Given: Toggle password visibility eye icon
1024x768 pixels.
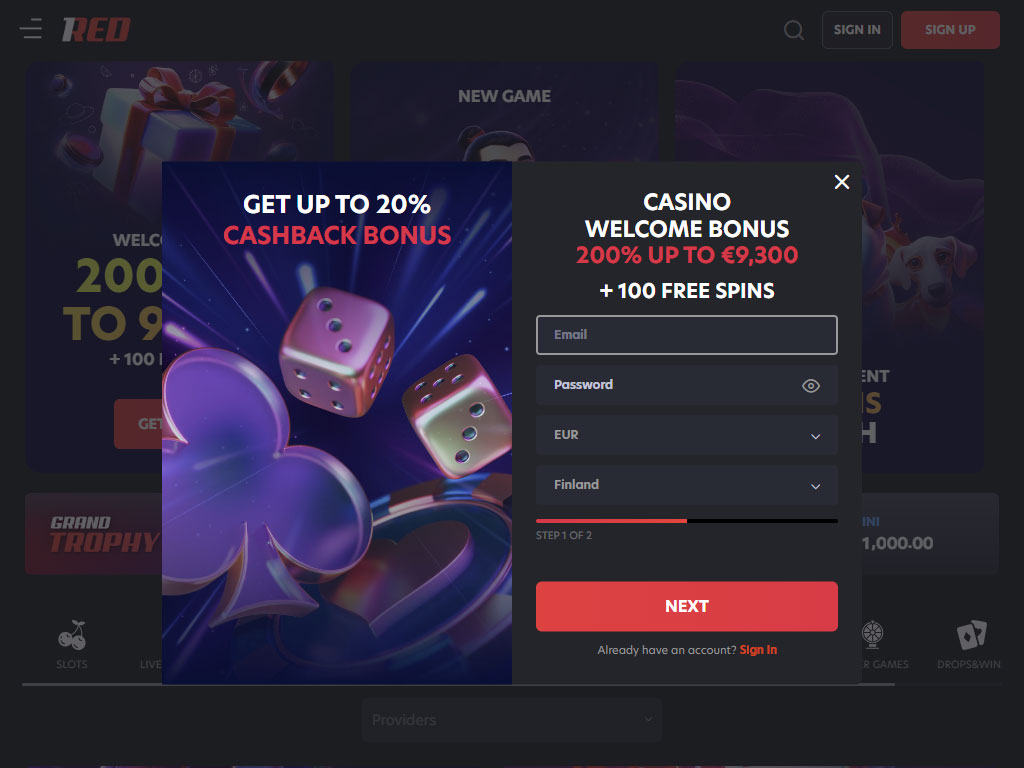Looking at the screenshot, I should pos(810,386).
